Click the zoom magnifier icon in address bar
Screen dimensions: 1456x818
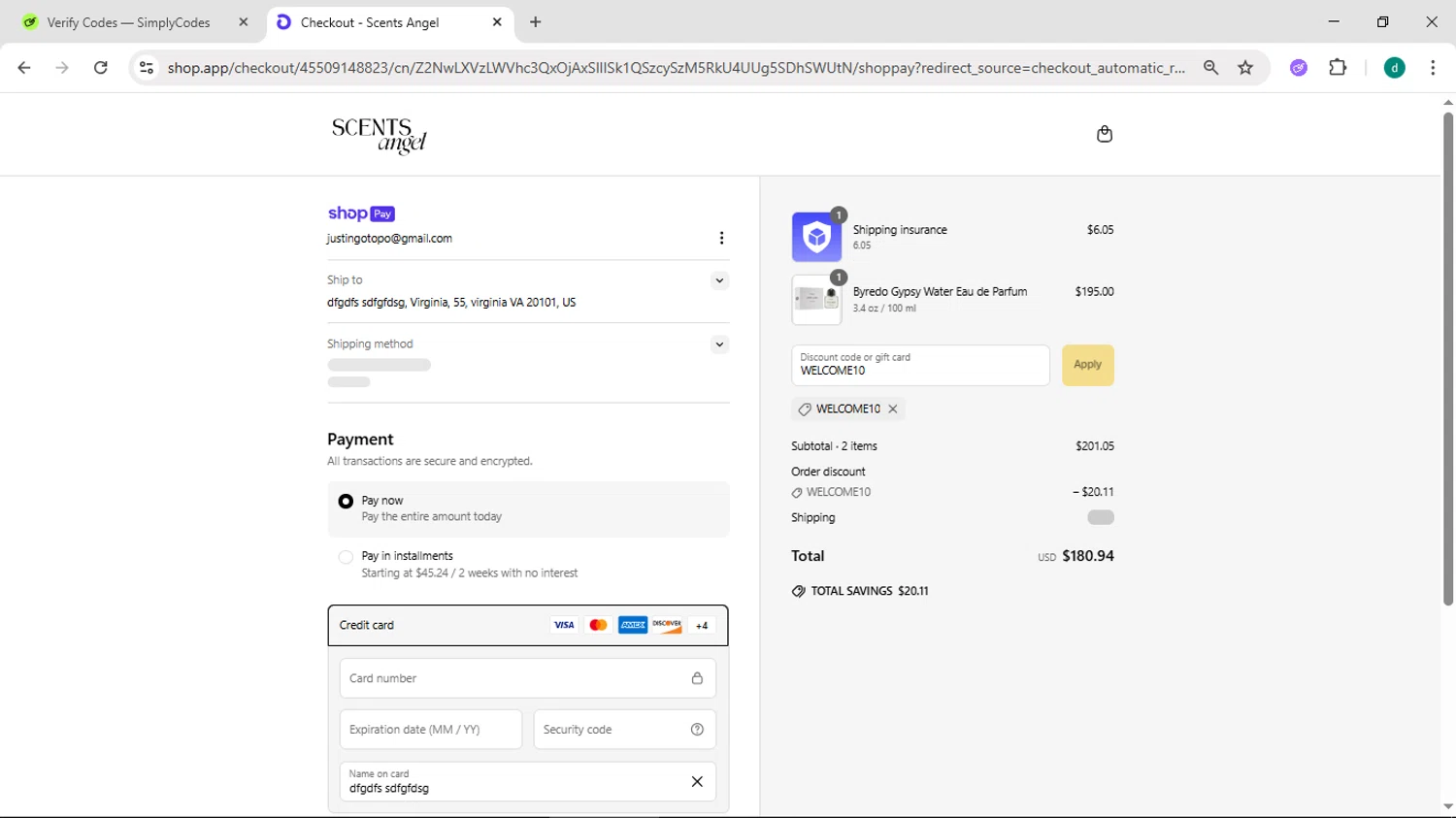tap(1210, 68)
